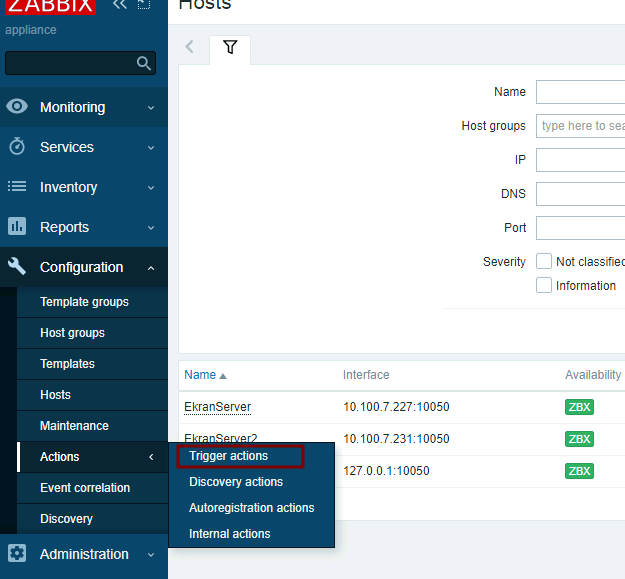The height and width of the screenshot is (579, 625).
Task: Click the Zabbix logo
Action: [x=50, y=6]
